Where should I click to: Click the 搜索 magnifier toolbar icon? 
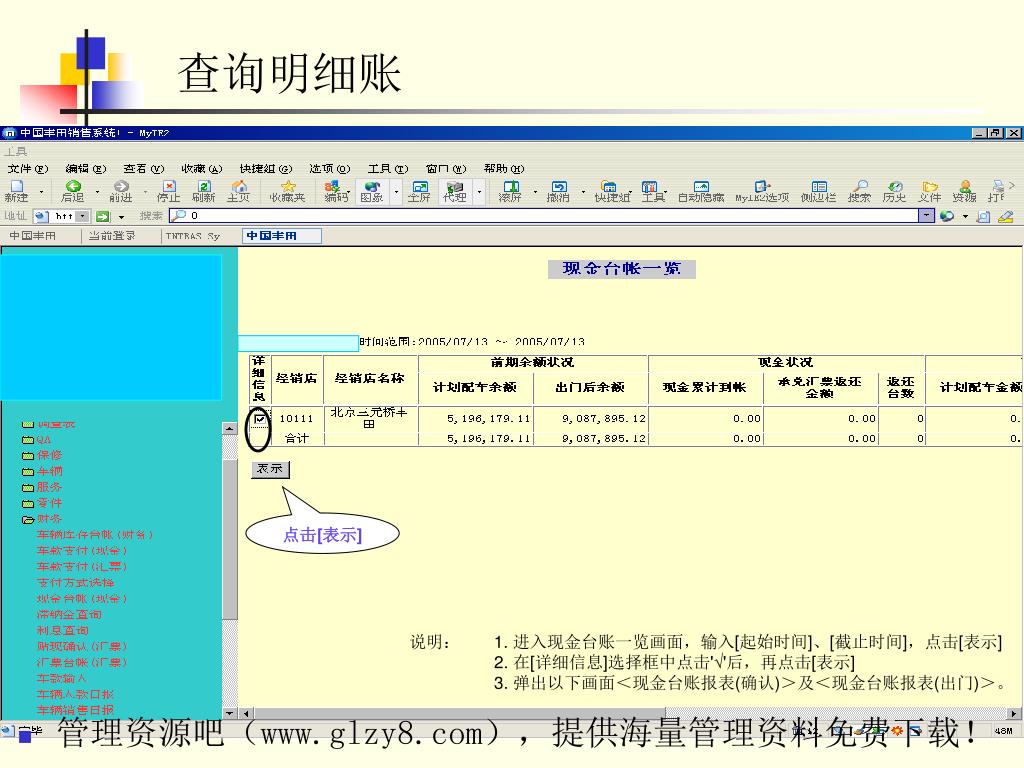tap(859, 191)
